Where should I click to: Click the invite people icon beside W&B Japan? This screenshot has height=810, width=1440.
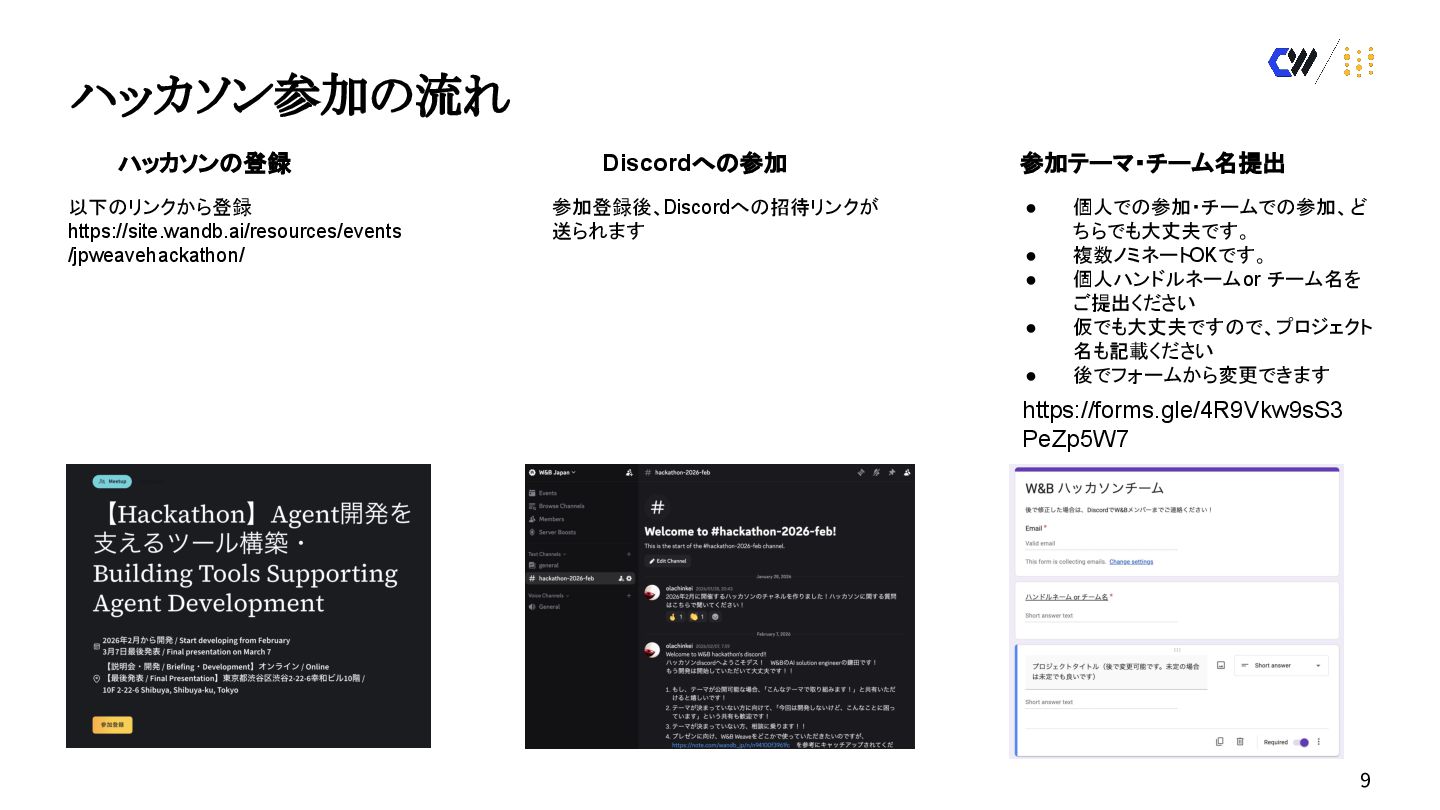[x=629, y=472]
